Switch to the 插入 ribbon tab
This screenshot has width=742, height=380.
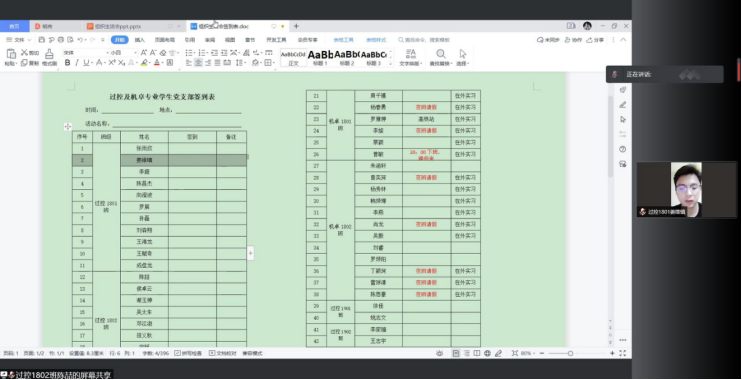(140, 40)
